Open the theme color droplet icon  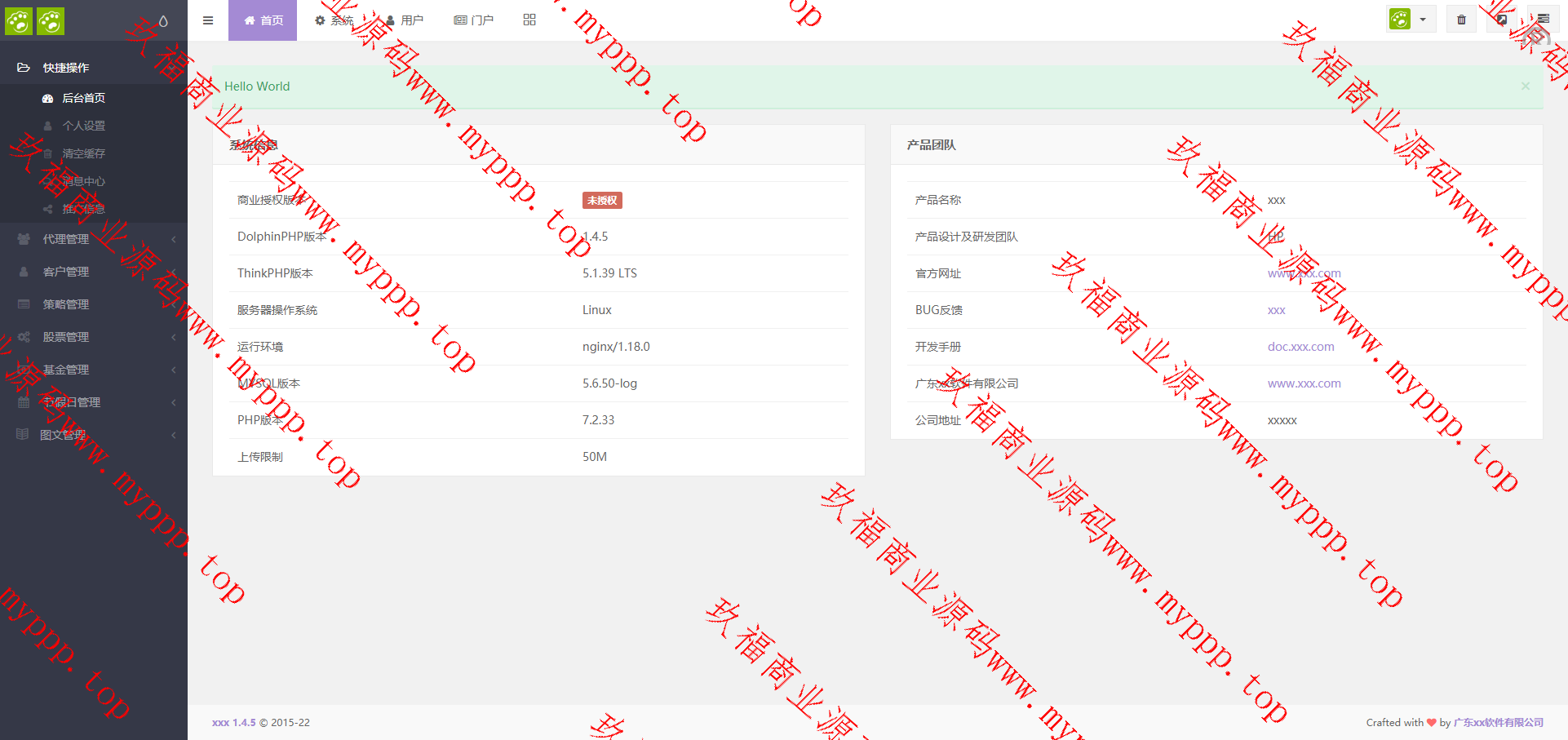(x=163, y=21)
